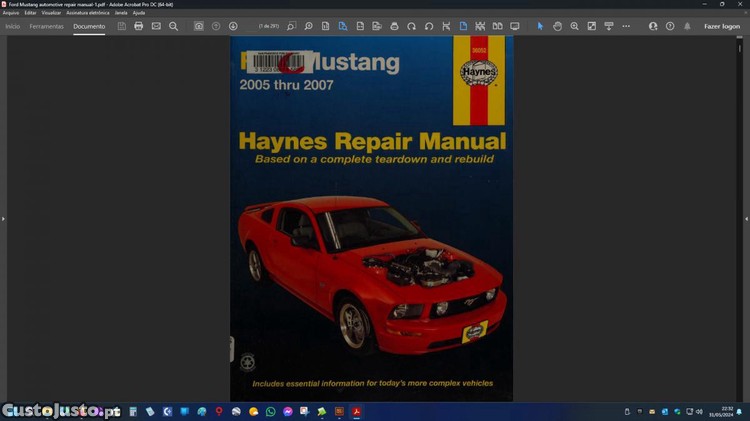750x421 pixels.
Task: Toggle full screen read mode
Action: click(515, 26)
